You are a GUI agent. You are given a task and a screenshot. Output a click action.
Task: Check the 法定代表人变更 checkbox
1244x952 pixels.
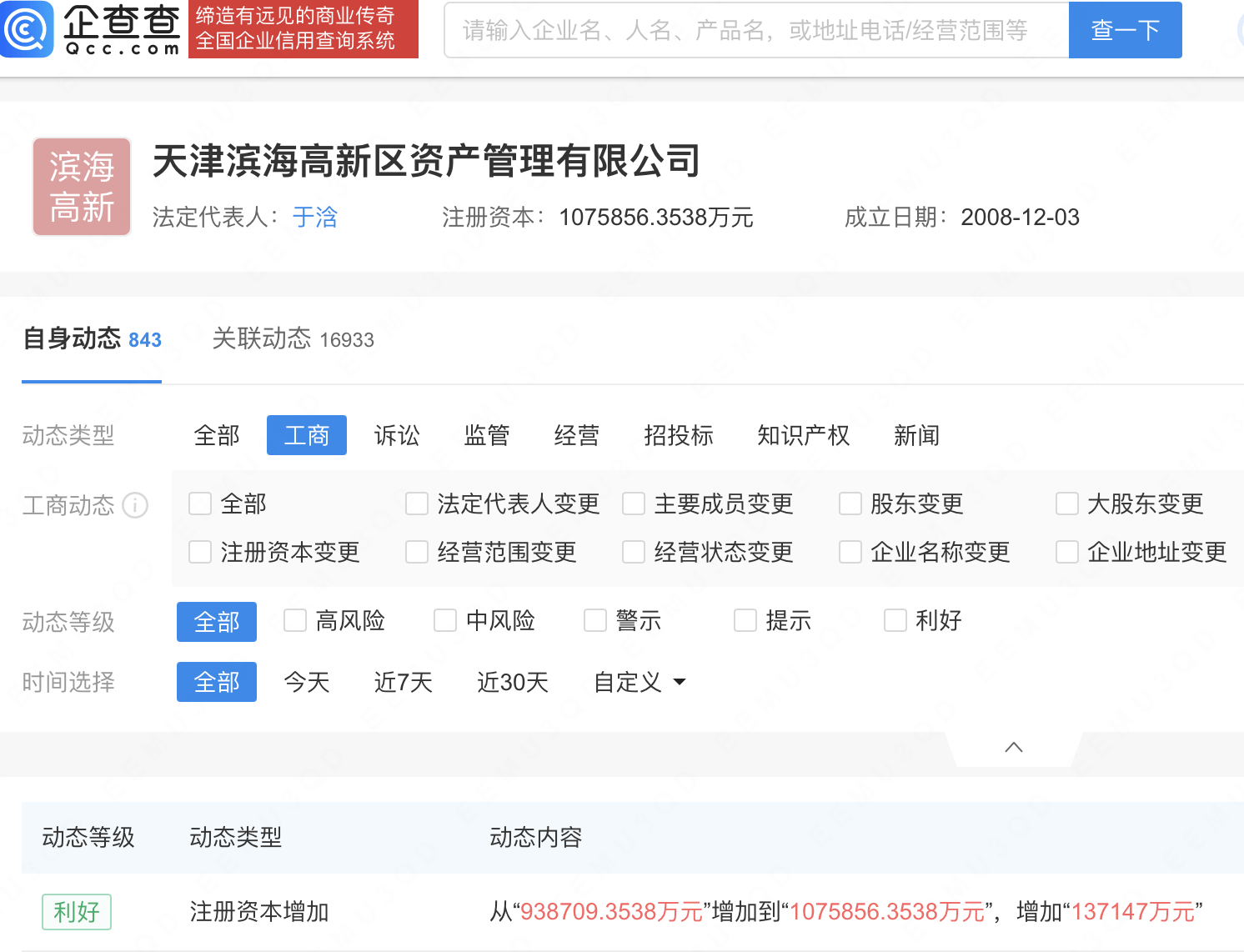416,504
